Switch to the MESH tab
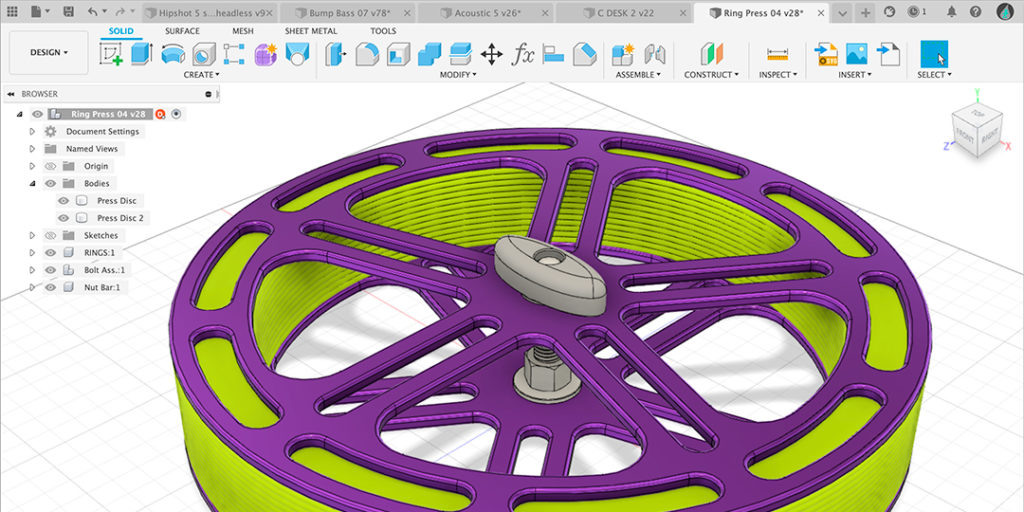 [x=243, y=31]
